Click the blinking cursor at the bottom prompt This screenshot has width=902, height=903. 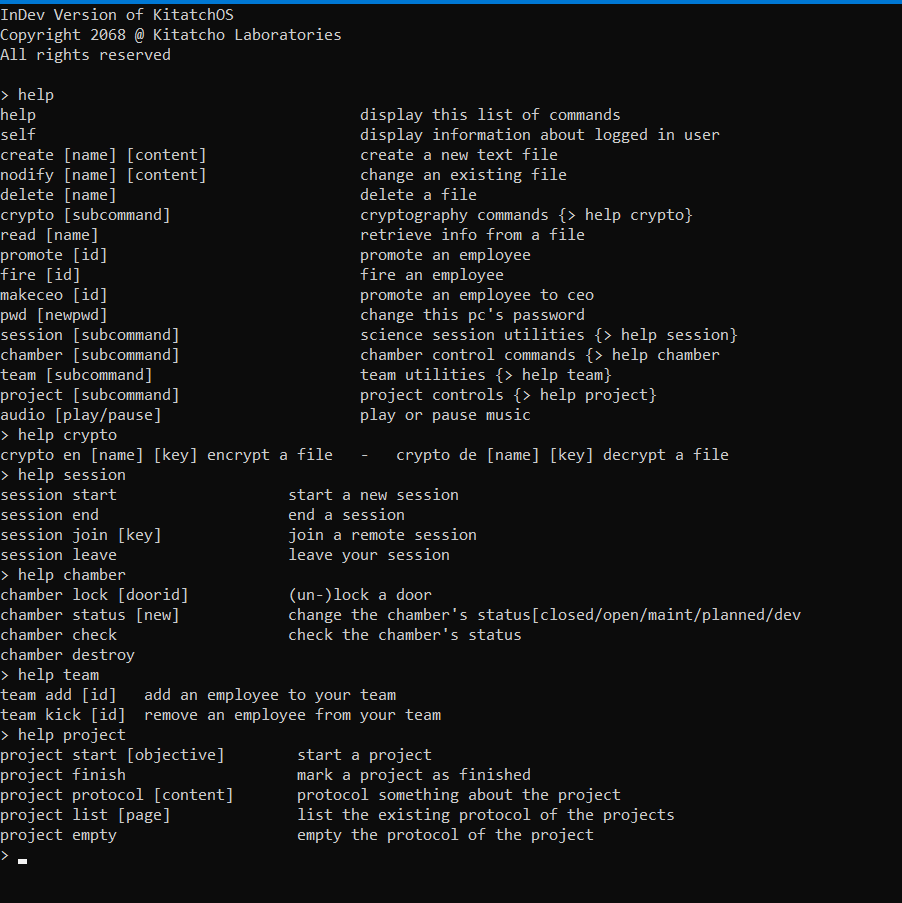[22, 859]
